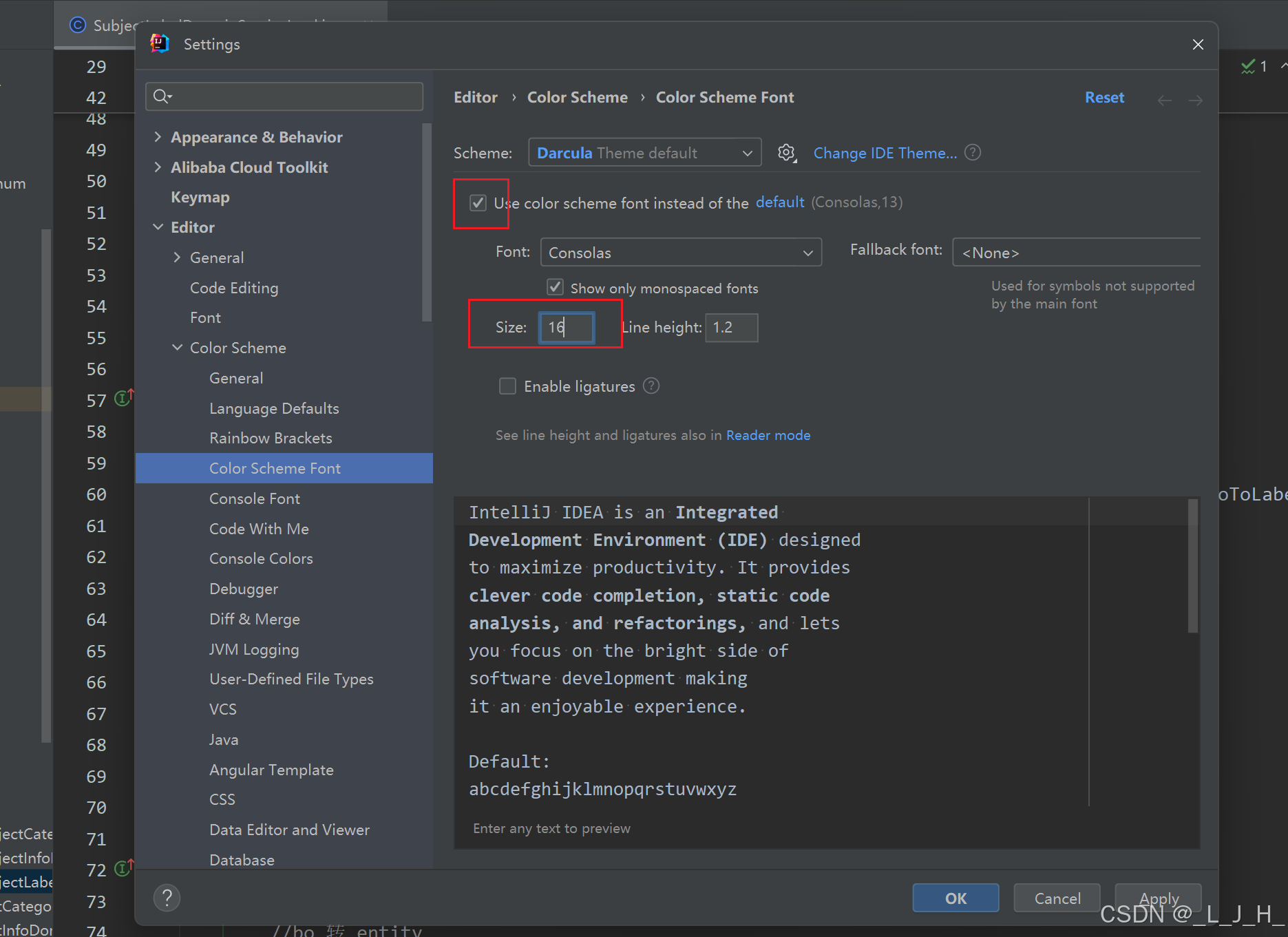Open Console Colors settings
The image size is (1288, 937).
tap(261, 558)
